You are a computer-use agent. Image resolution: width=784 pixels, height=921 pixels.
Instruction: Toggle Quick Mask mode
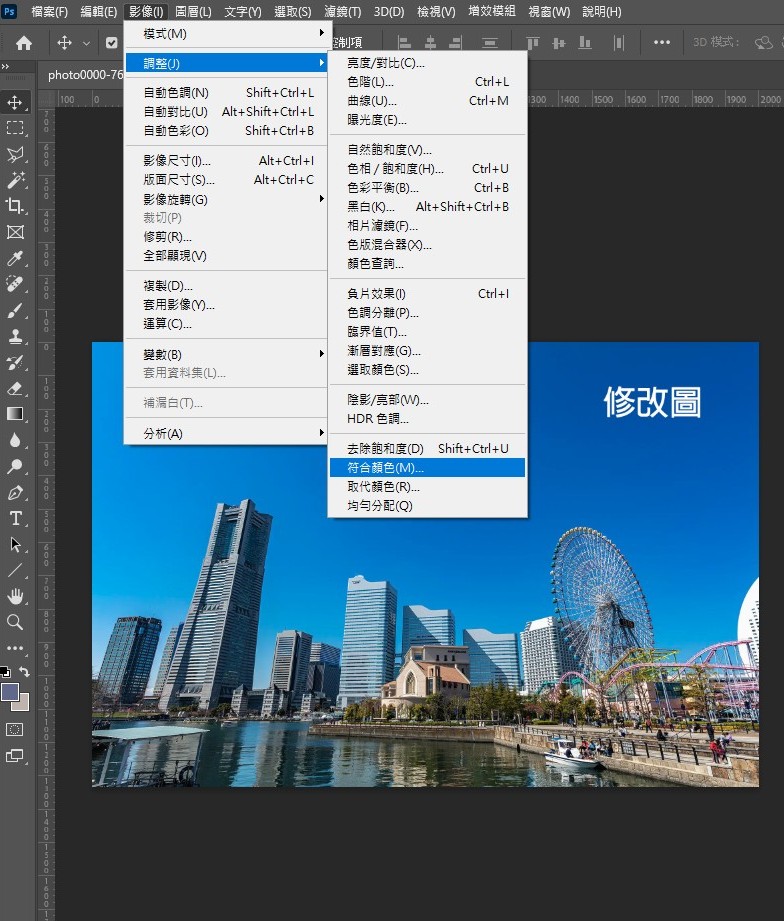(15, 729)
